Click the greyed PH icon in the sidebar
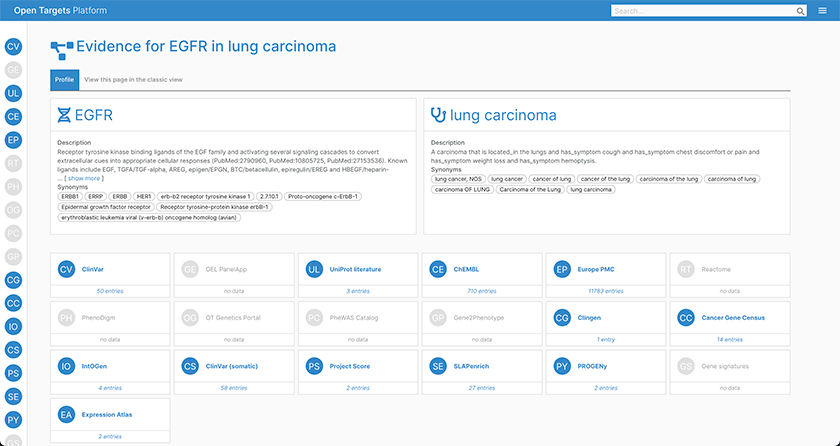The width and height of the screenshot is (840, 446). pos(13,187)
